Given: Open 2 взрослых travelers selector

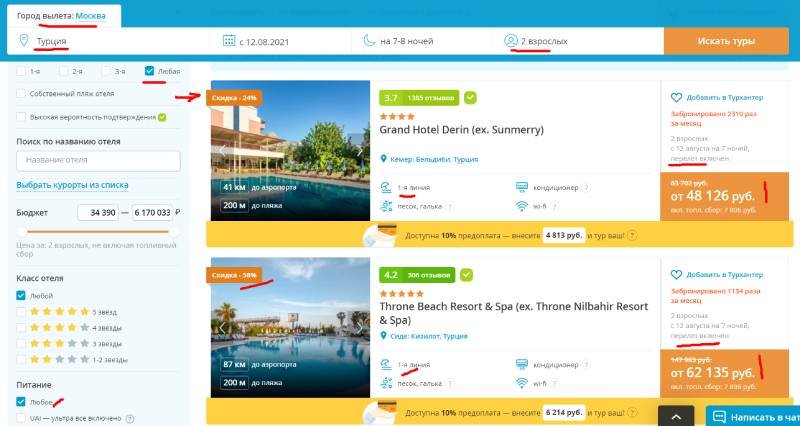Looking at the screenshot, I should [578, 41].
